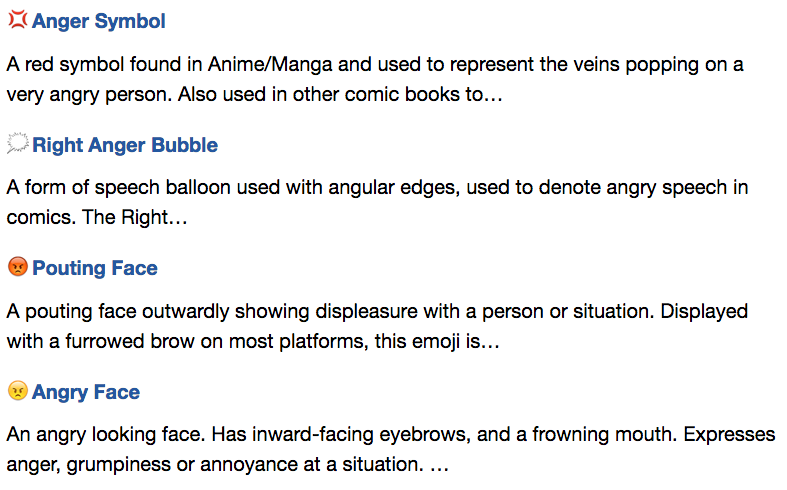Click the word 'balloon' in the second description
This screenshot has height=490, width=787.
pos(198,187)
